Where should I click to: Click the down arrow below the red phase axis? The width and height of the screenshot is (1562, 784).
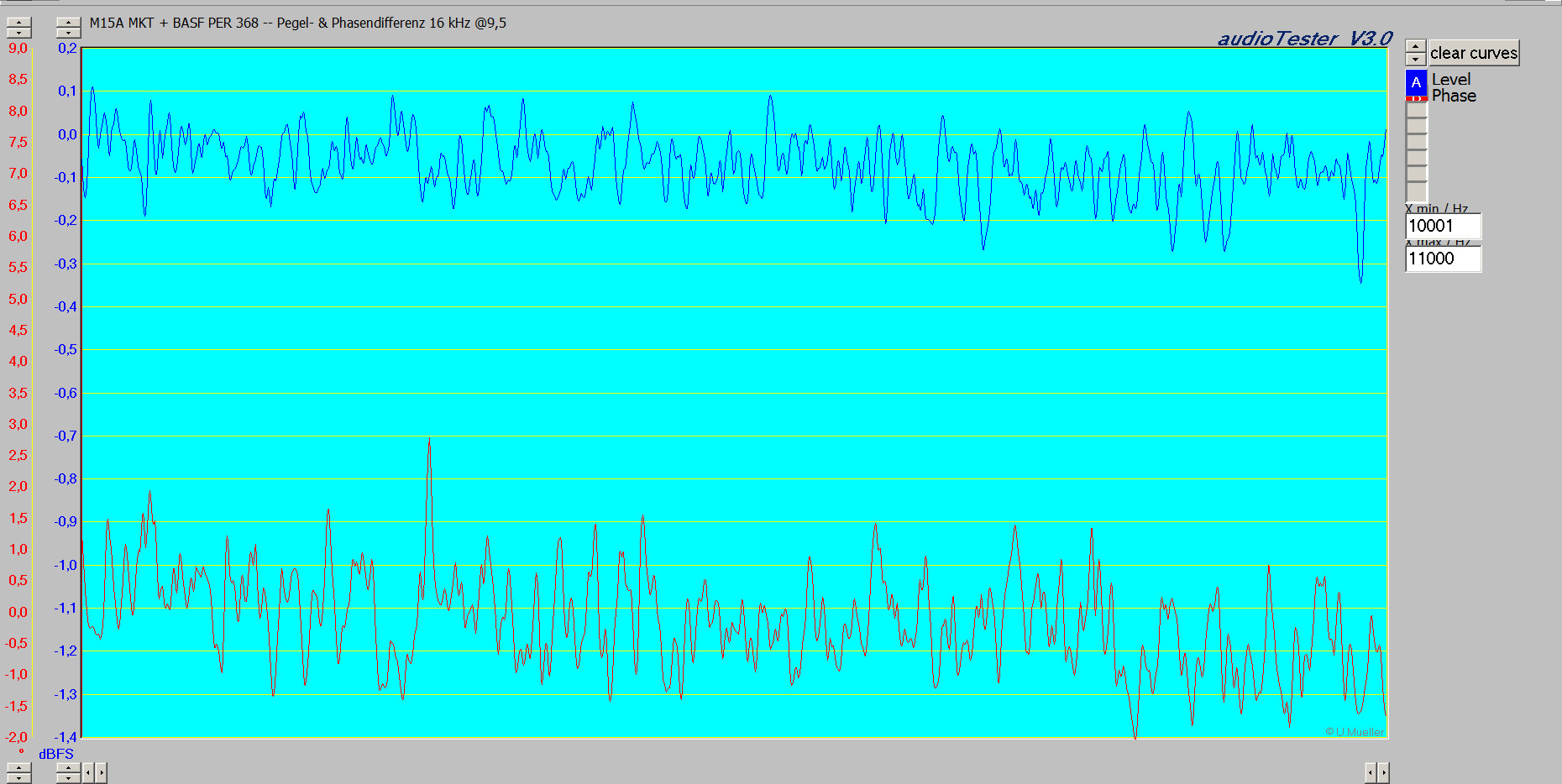tap(18, 778)
